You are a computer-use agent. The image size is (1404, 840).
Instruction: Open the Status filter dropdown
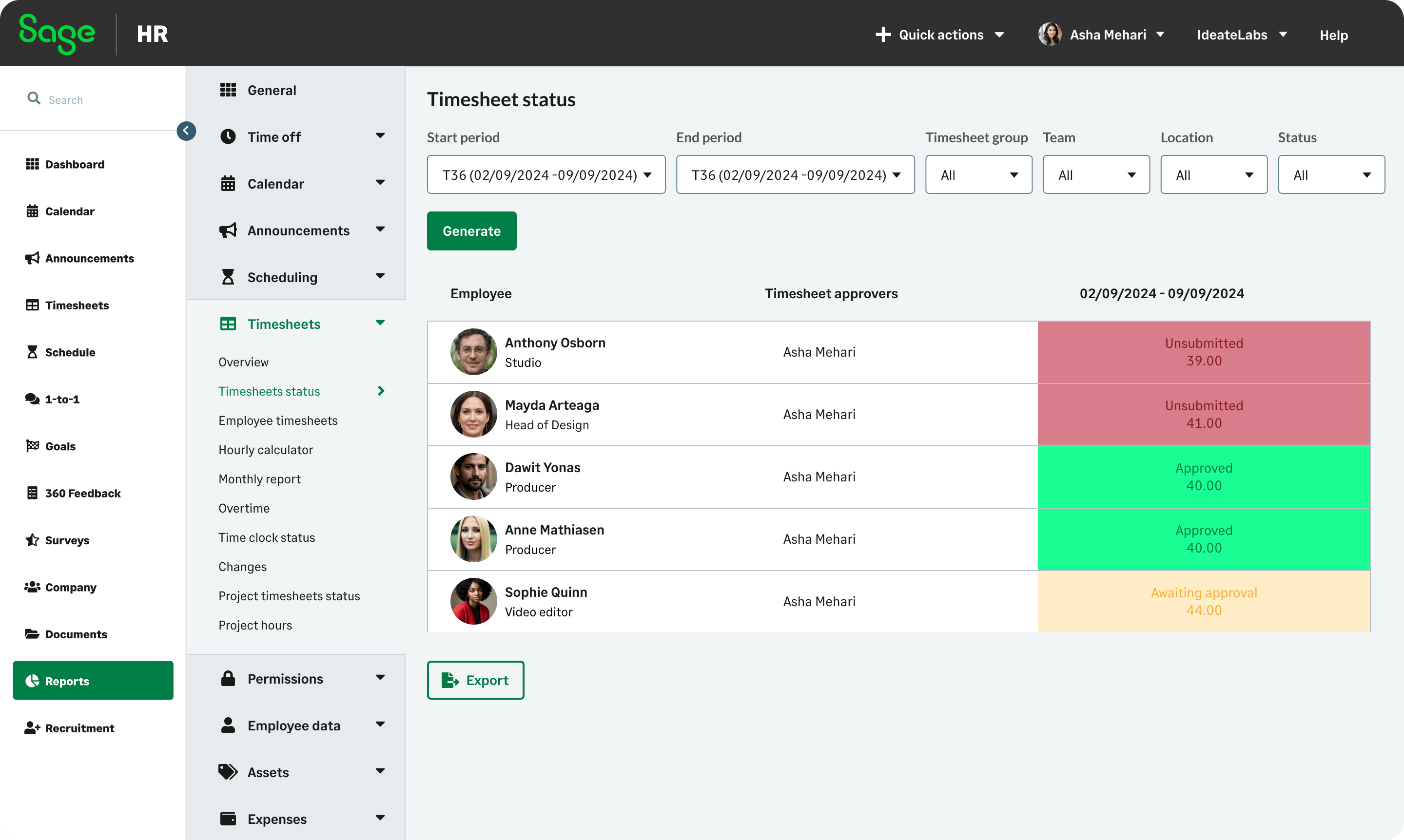(x=1331, y=174)
